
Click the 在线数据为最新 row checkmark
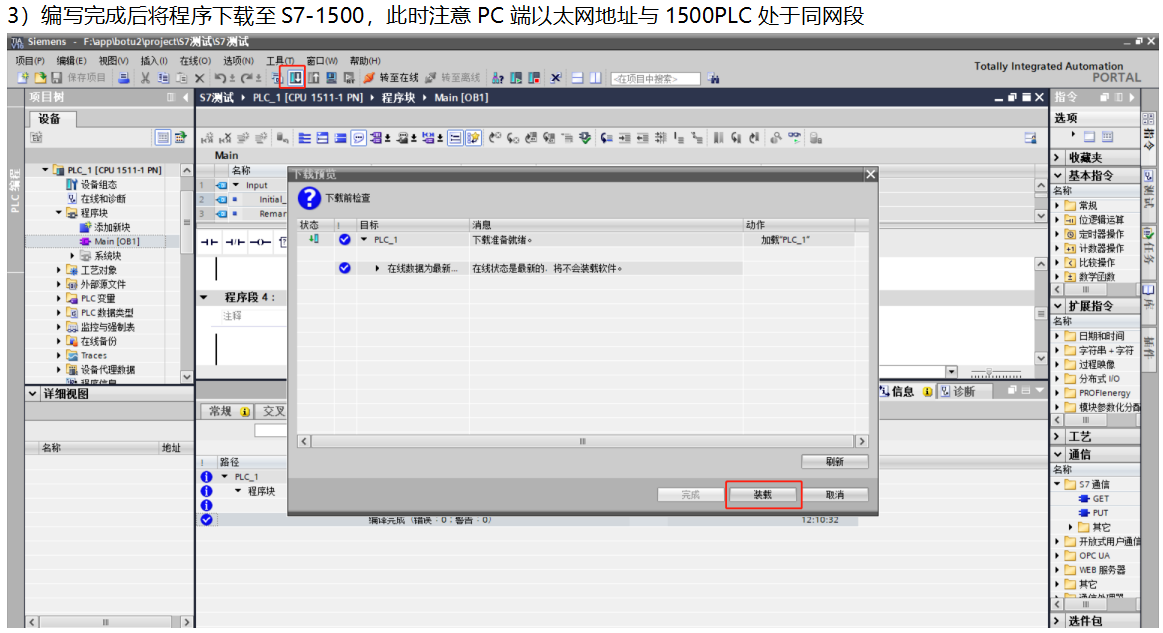(345, 268)
